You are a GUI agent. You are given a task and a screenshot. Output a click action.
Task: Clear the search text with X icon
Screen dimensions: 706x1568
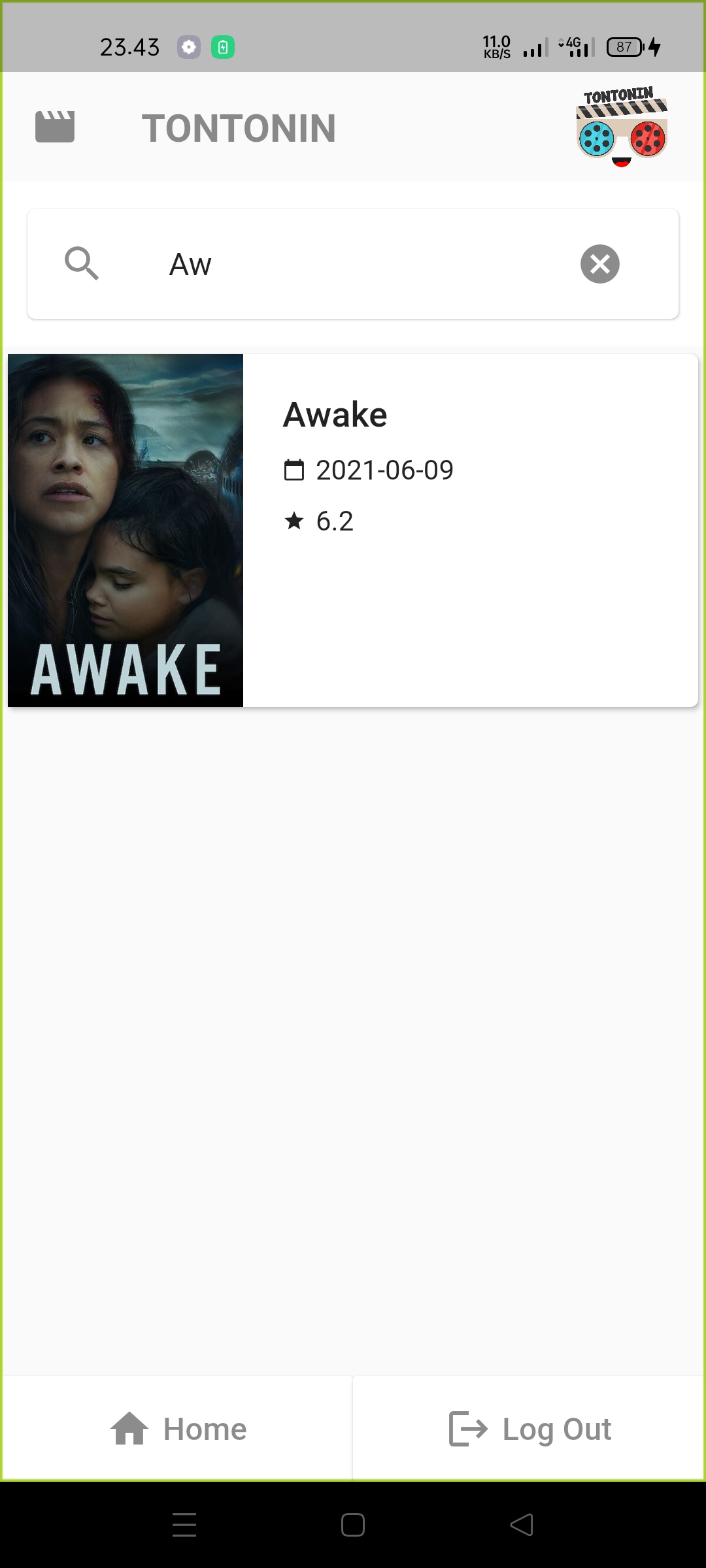point(600,264)
